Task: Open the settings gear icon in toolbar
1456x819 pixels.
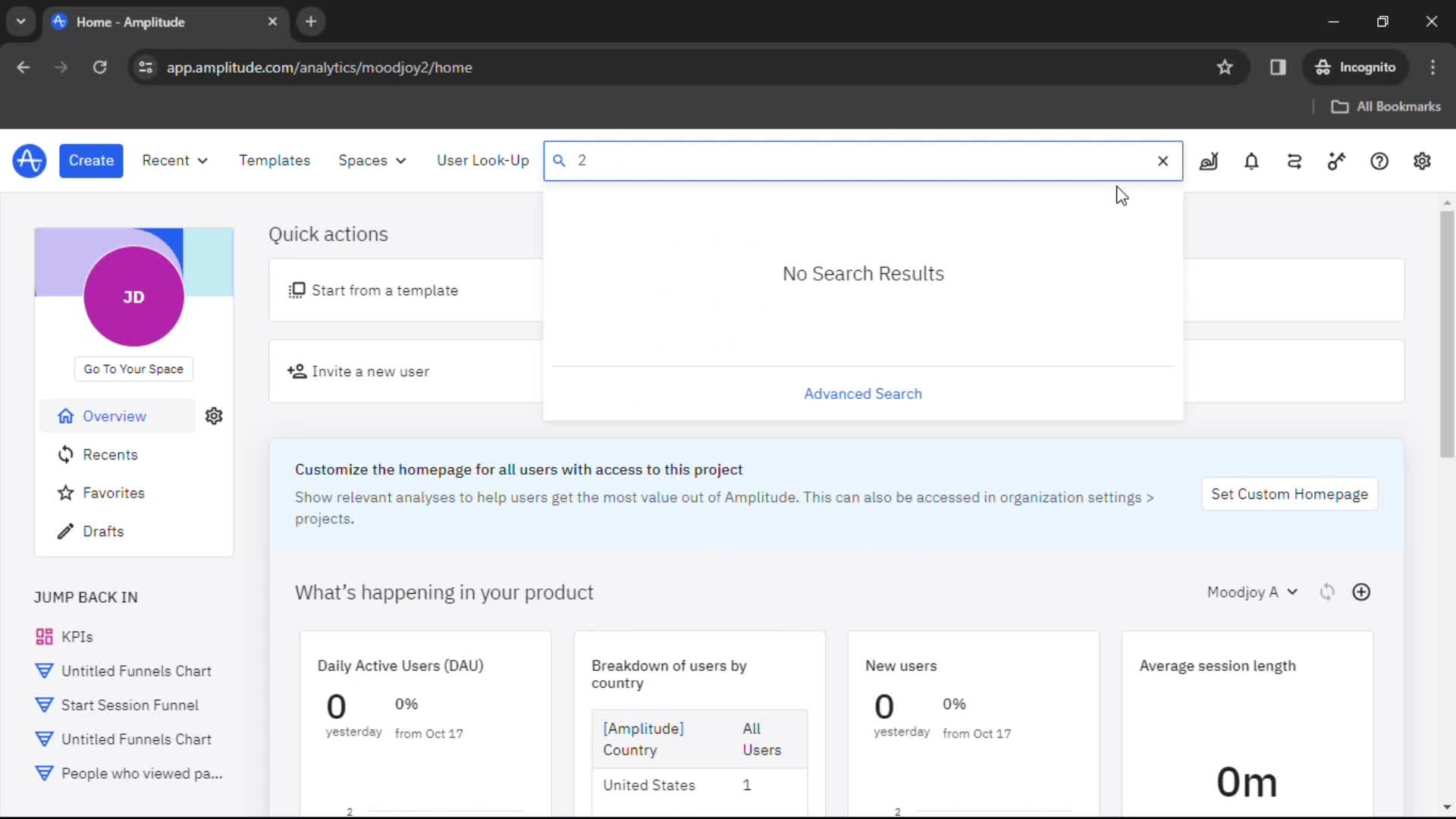Action: [x=1422, y=161]
